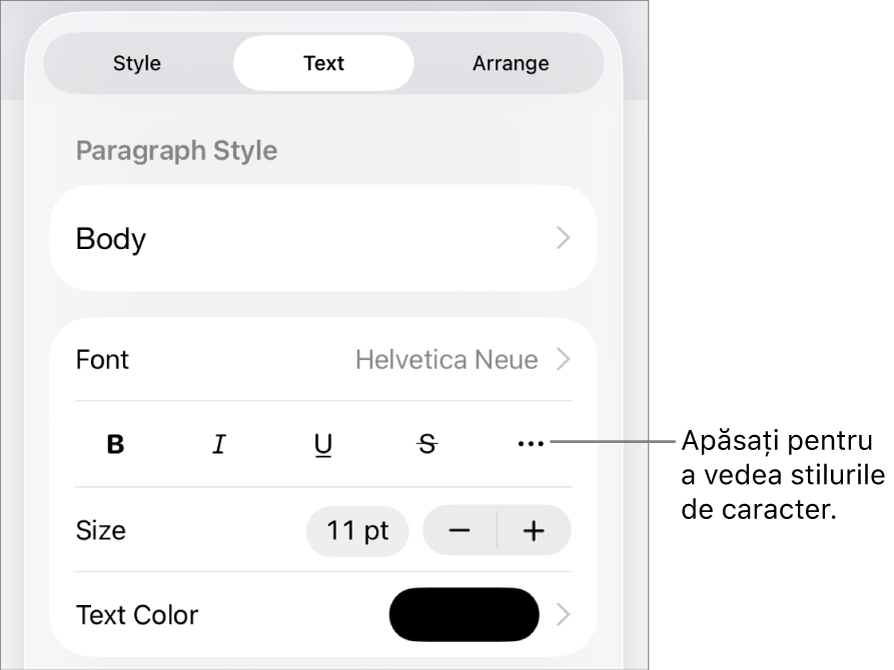This screenshot has height=670, width=894.
Task: Click the Paragraph Style heading
Action: coord(177,151)
